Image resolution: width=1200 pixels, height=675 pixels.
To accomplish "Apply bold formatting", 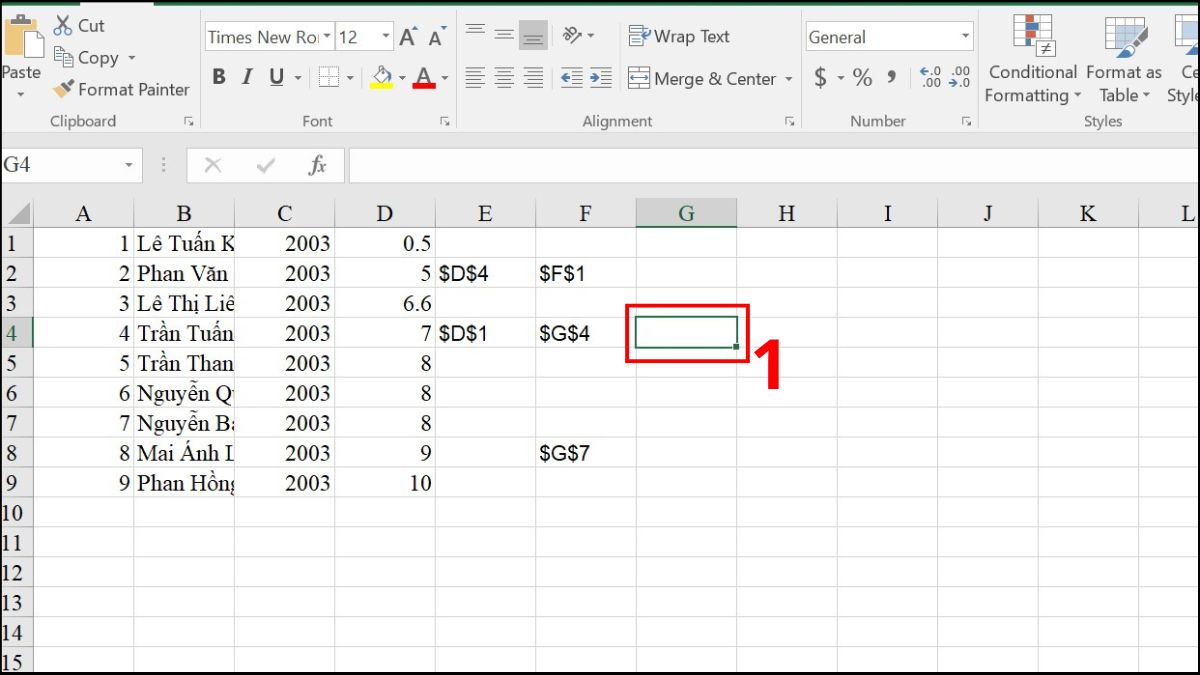I will (x=219, y=76).
